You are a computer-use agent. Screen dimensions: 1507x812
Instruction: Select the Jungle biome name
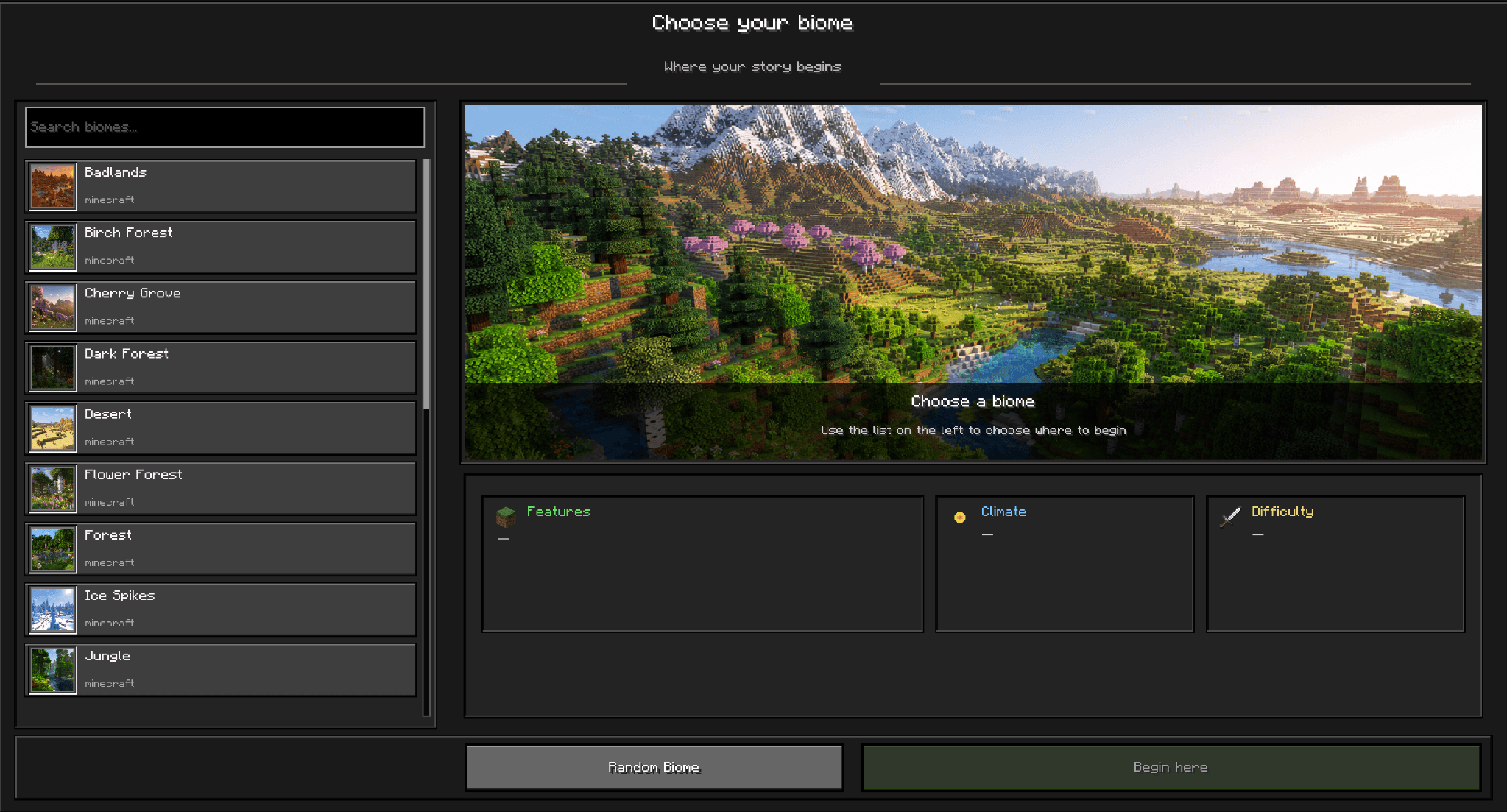[107, 656]
